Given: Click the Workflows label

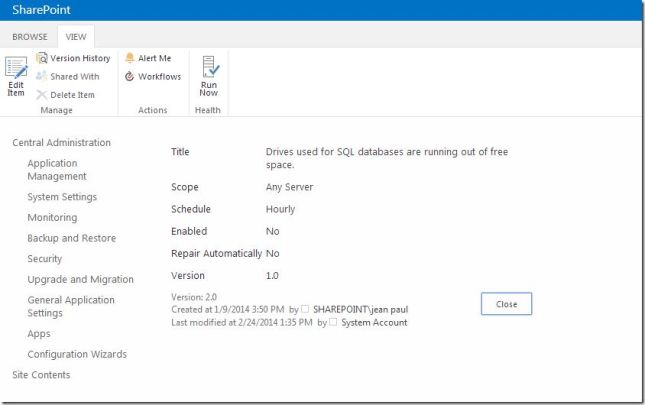Looking at the screenshot, I should (x=160, y=76).
